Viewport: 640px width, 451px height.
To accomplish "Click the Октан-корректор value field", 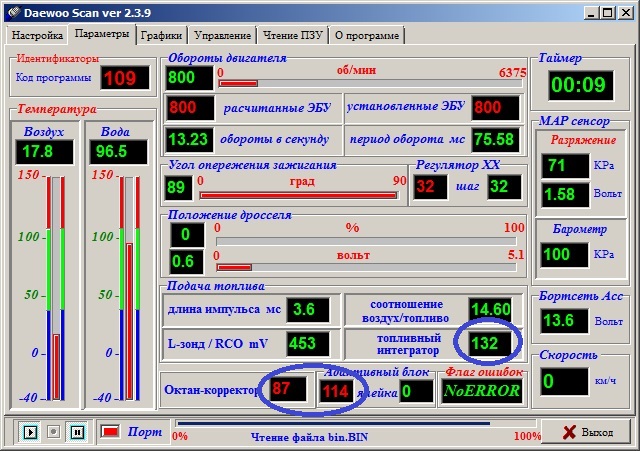I will point(282,388).
